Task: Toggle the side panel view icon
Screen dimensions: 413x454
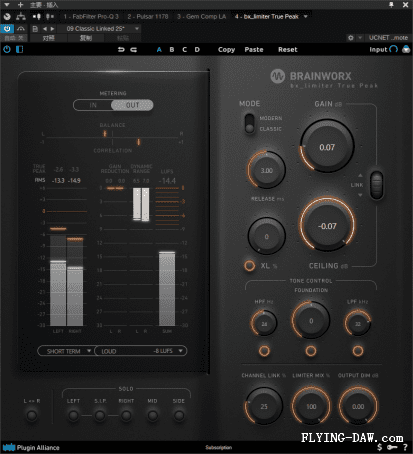Action: pyautogui.click(x=20, y=50)
